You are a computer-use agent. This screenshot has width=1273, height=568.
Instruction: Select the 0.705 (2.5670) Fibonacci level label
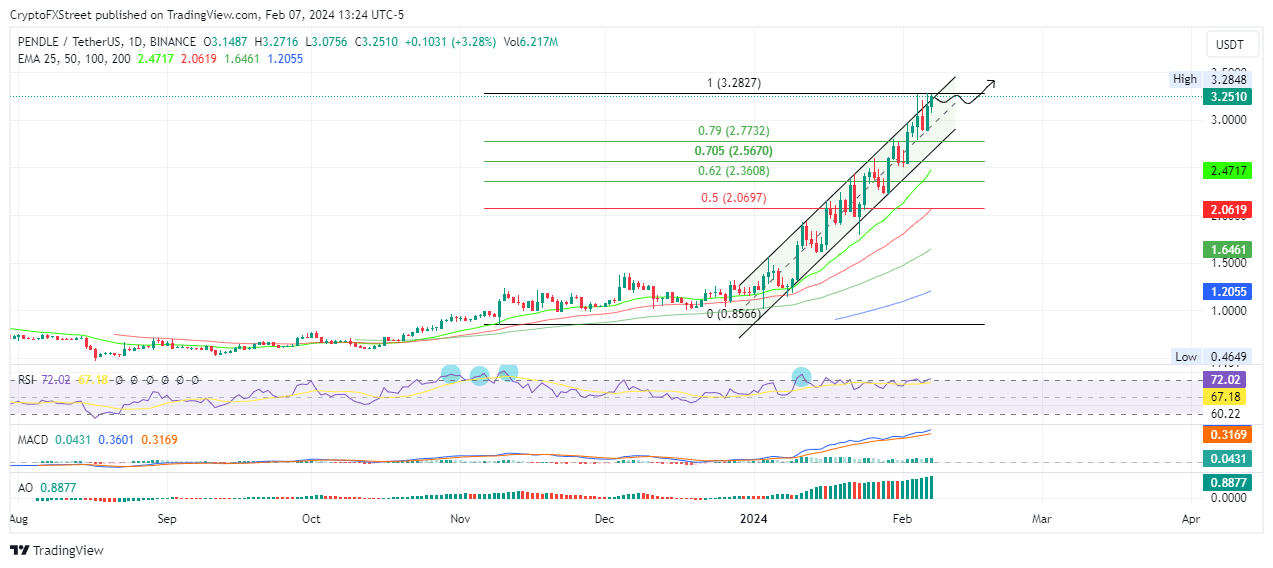(733, 151)
